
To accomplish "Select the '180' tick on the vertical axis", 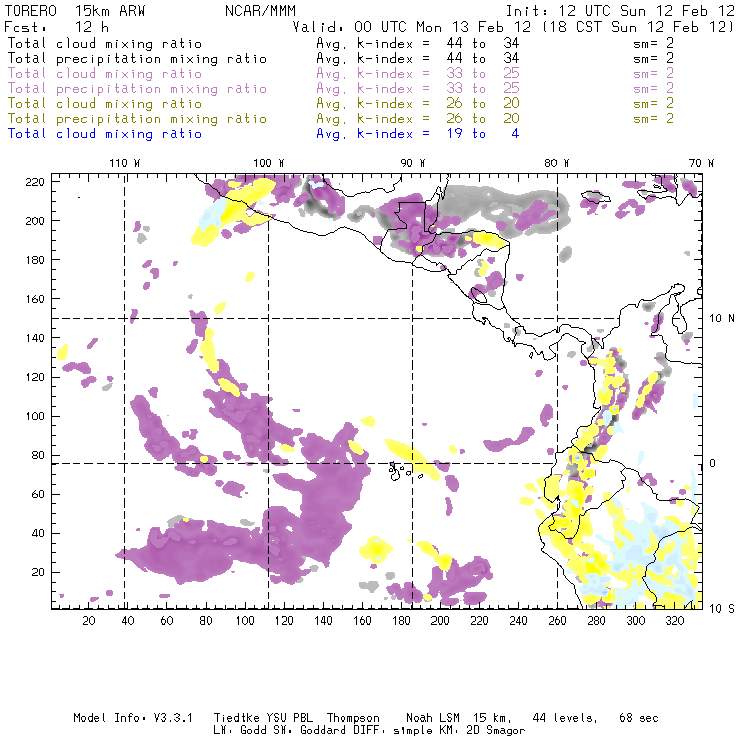I will pos(35,260).
